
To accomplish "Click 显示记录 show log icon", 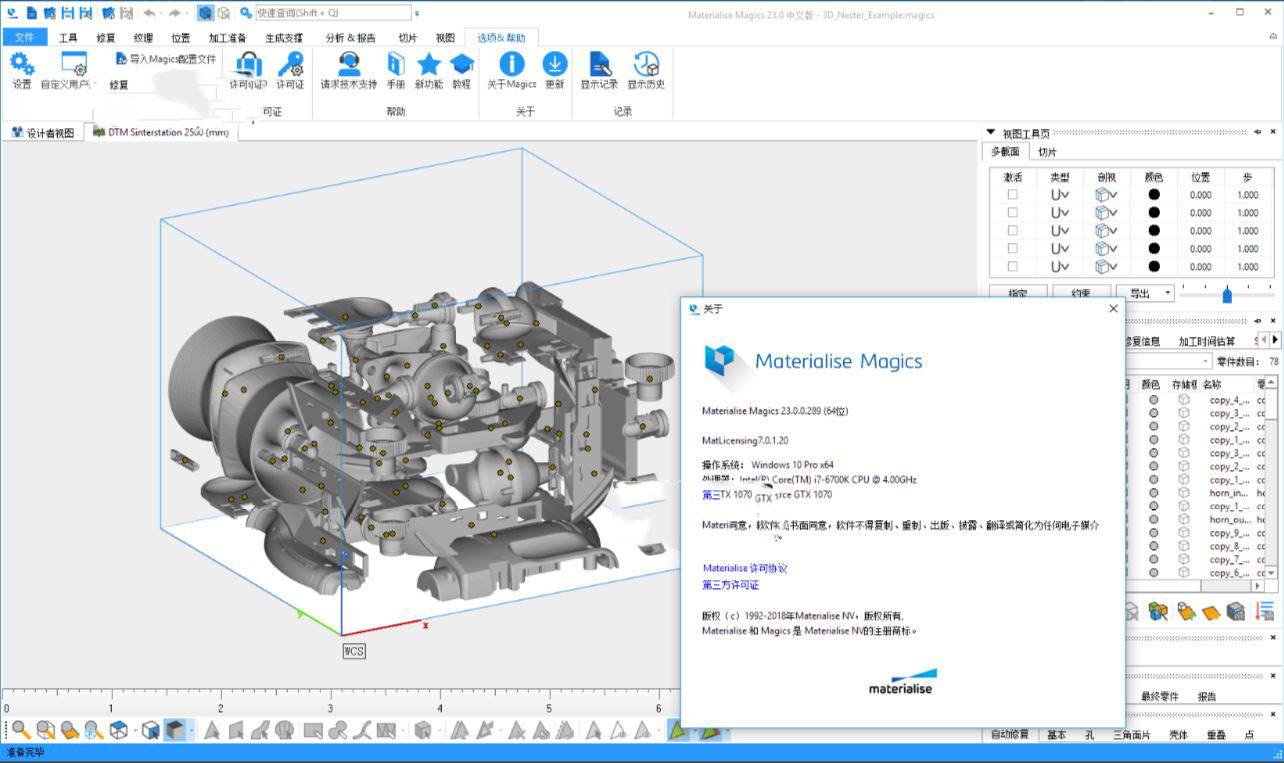I will coord(600,64).
